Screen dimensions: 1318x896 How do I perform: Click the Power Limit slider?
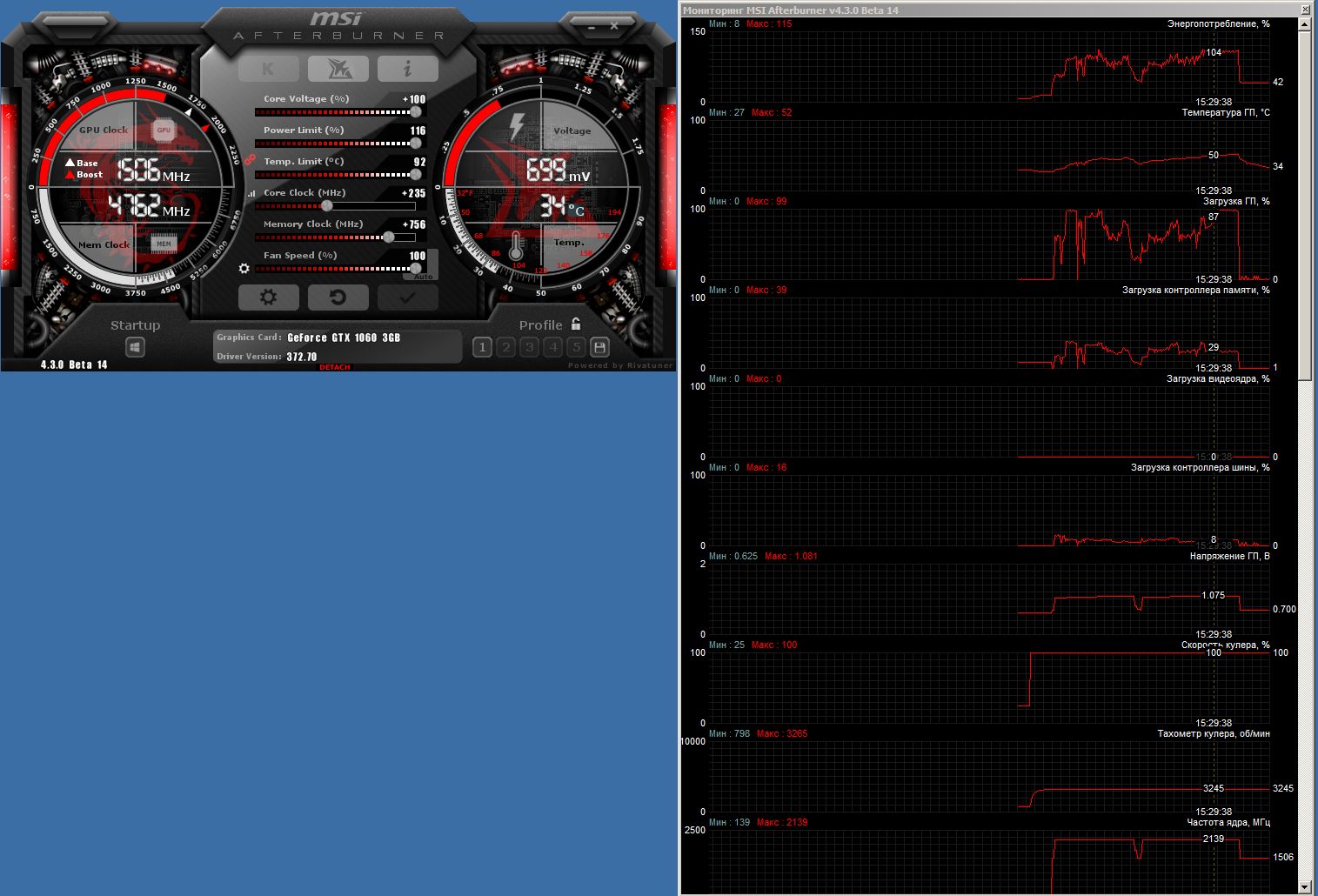tap(338, 144)
